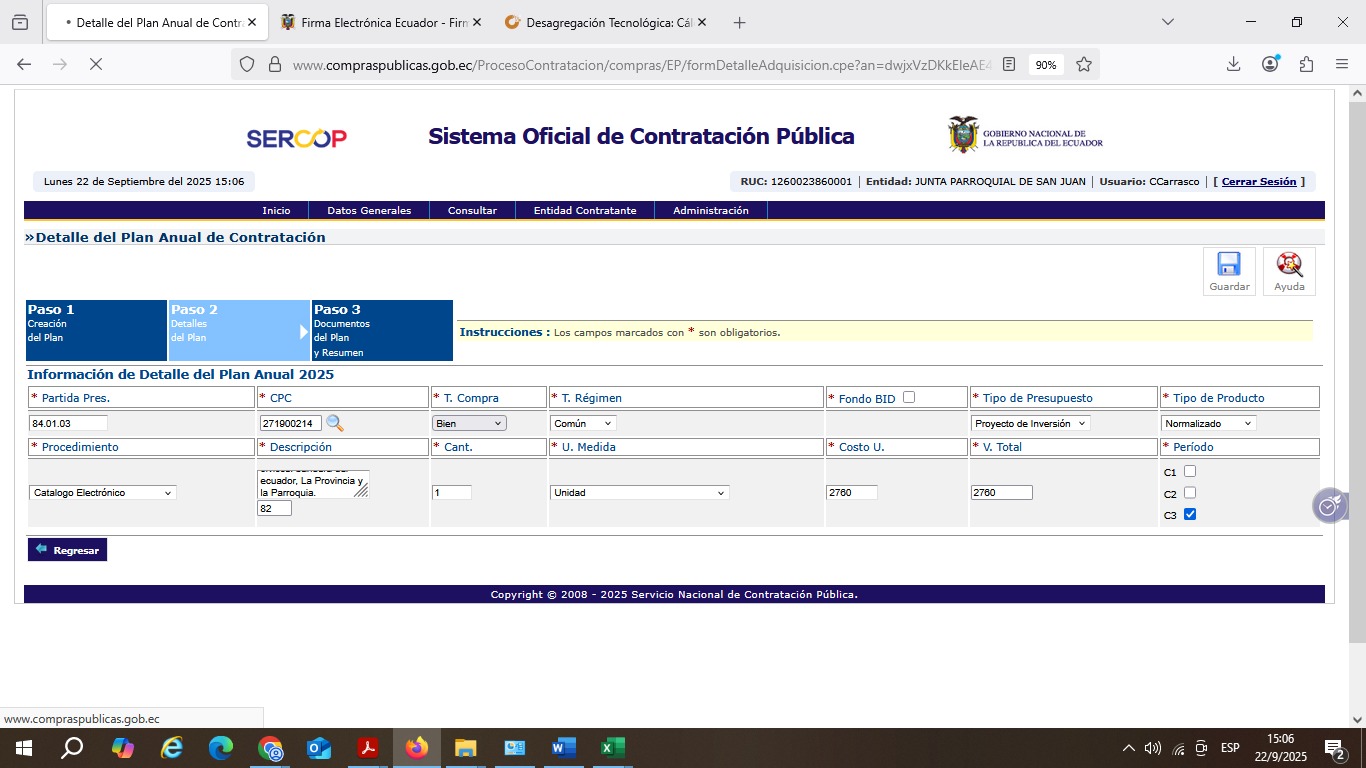This screenshot has height=768, width=1366.
Task: Open Excel from the taskbar
Action: 612,748
